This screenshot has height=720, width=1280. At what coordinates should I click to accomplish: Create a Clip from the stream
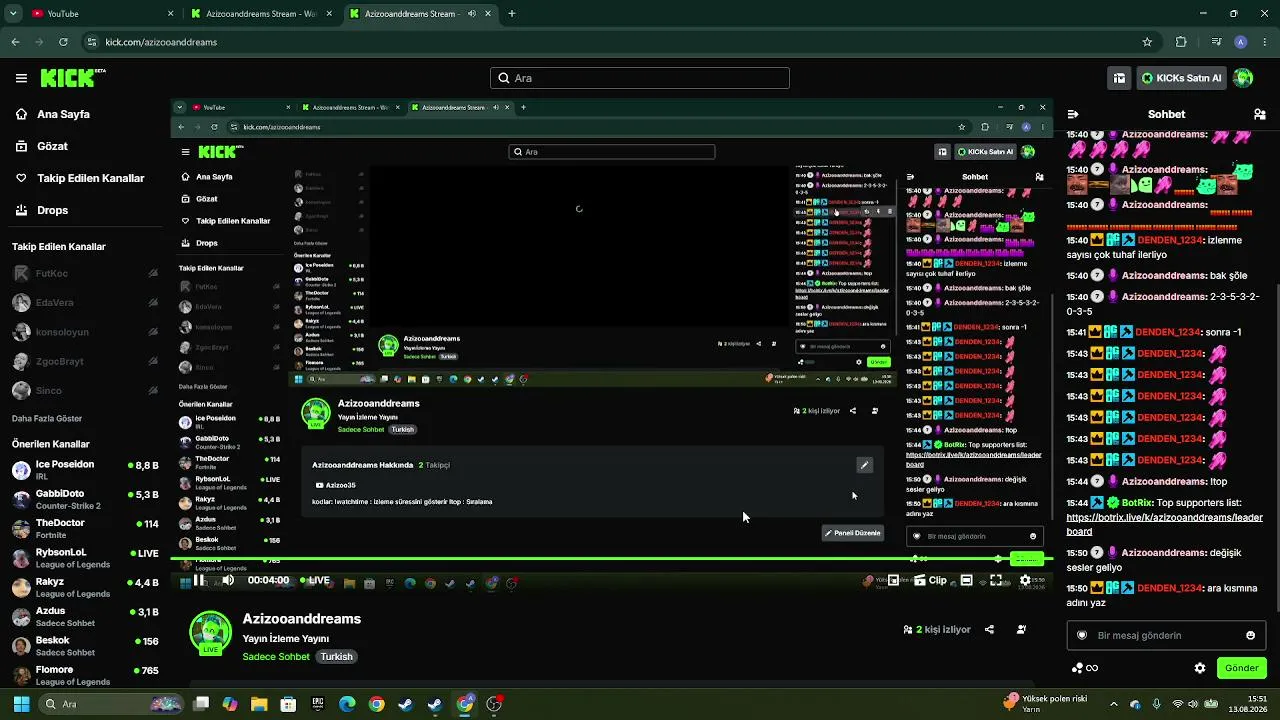(929, 580)
